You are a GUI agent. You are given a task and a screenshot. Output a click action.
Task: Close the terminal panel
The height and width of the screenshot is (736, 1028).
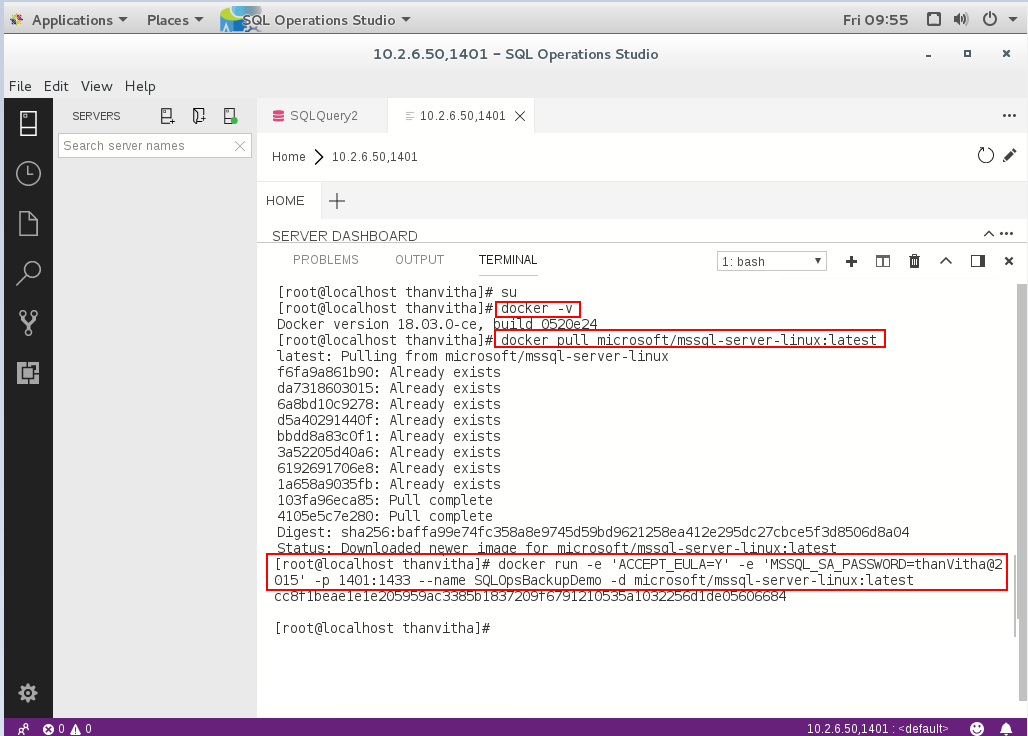click(1009, 261)
